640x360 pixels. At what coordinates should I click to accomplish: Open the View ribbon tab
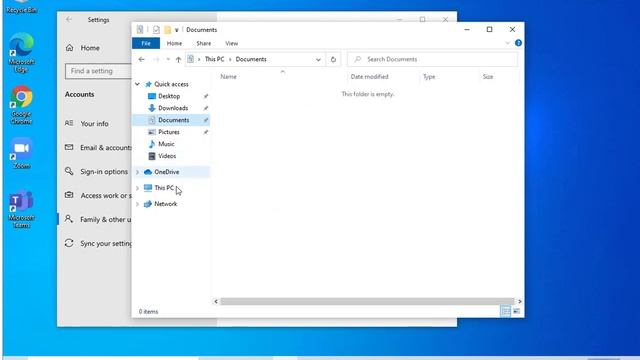point(231,43)
